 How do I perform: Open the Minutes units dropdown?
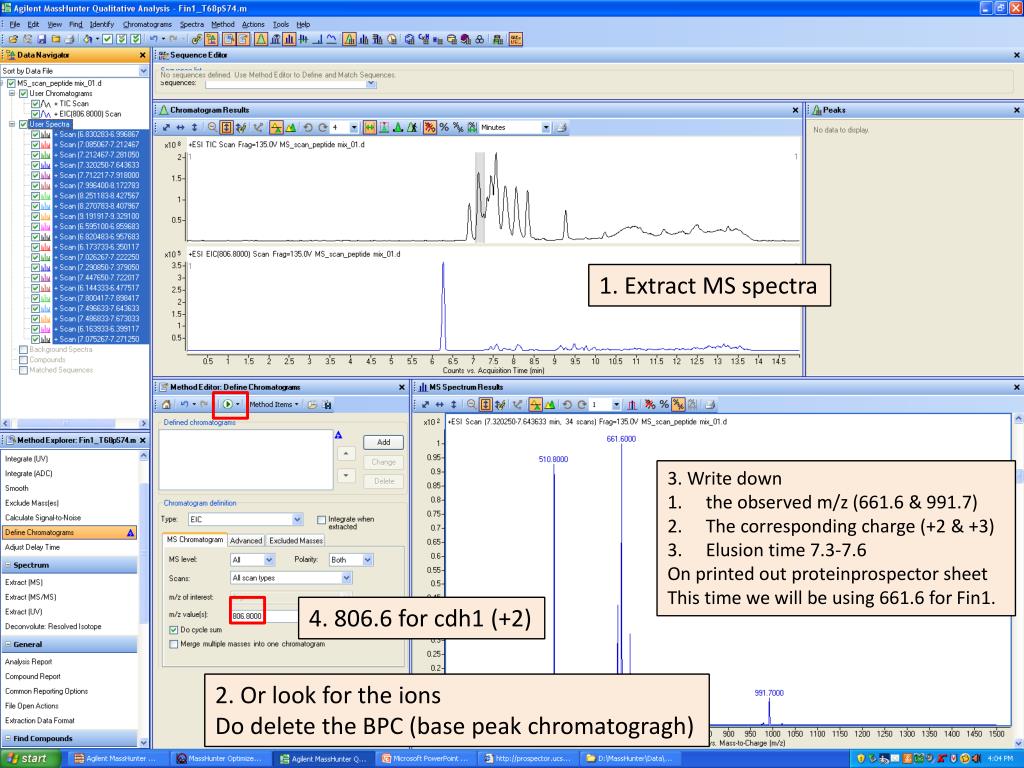point(546,127)
